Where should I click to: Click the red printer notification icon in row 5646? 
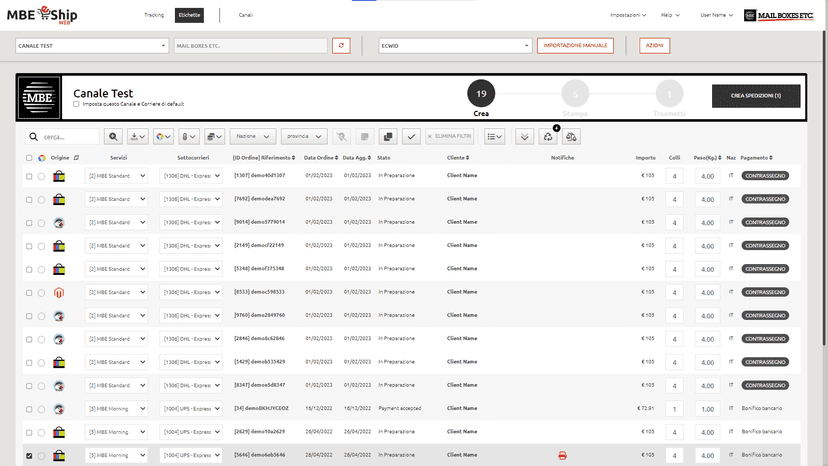tap(562, 455)
